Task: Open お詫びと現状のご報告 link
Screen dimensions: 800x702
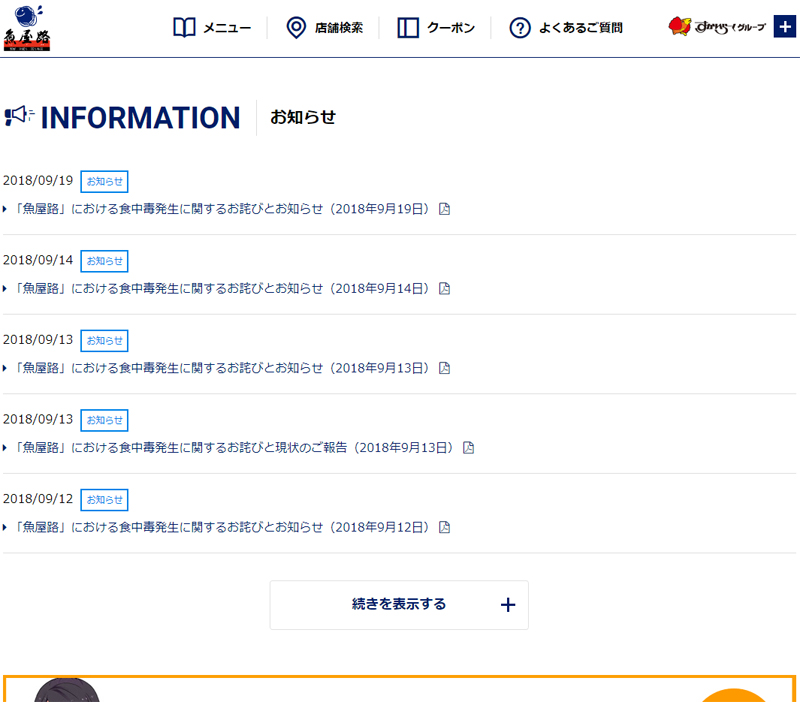Action: (x=234, y=448)
